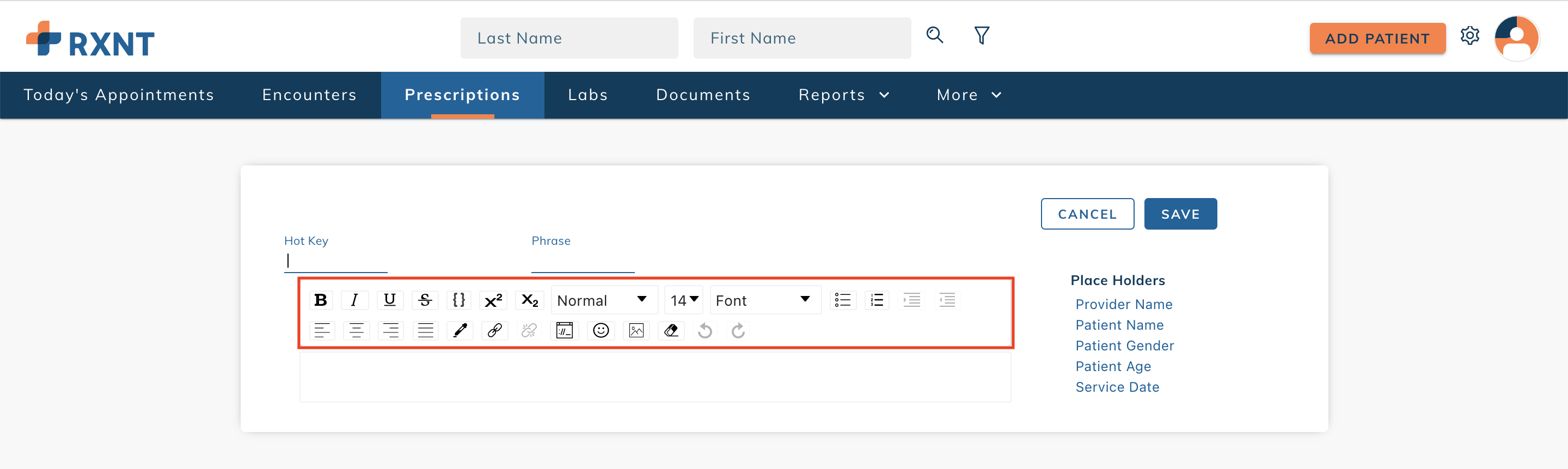This screenshot has width=1568, height=469.
Task: Focus the Last Name search field
Action: 569,38
